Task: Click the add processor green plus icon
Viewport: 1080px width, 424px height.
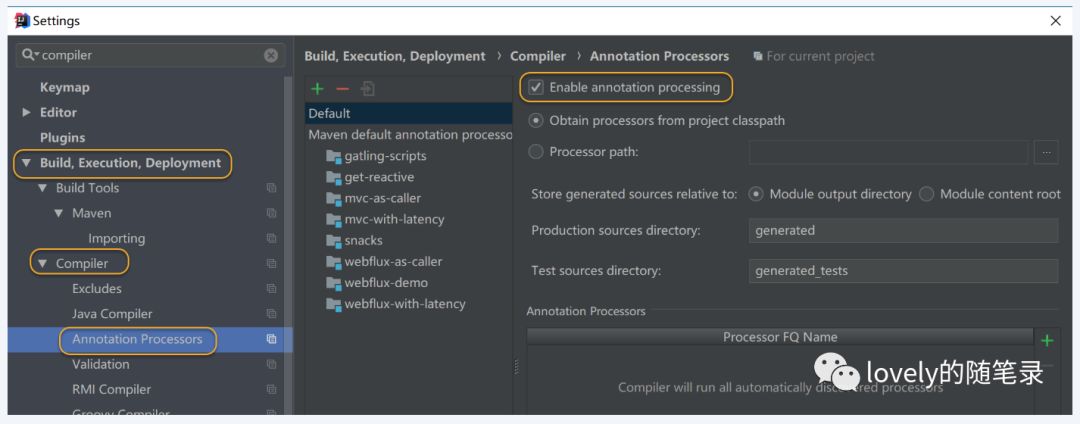Action: pyautogui.click(x=1047, y=340)
